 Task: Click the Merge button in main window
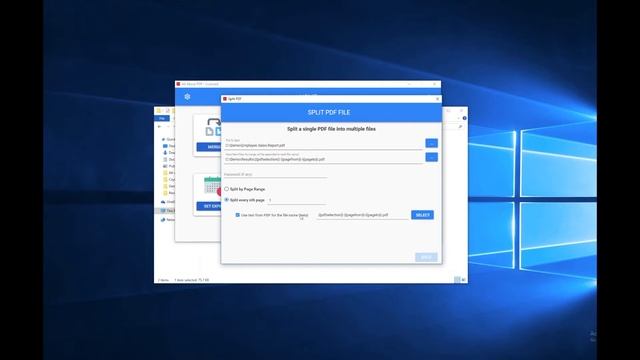(x=209, y=147)
